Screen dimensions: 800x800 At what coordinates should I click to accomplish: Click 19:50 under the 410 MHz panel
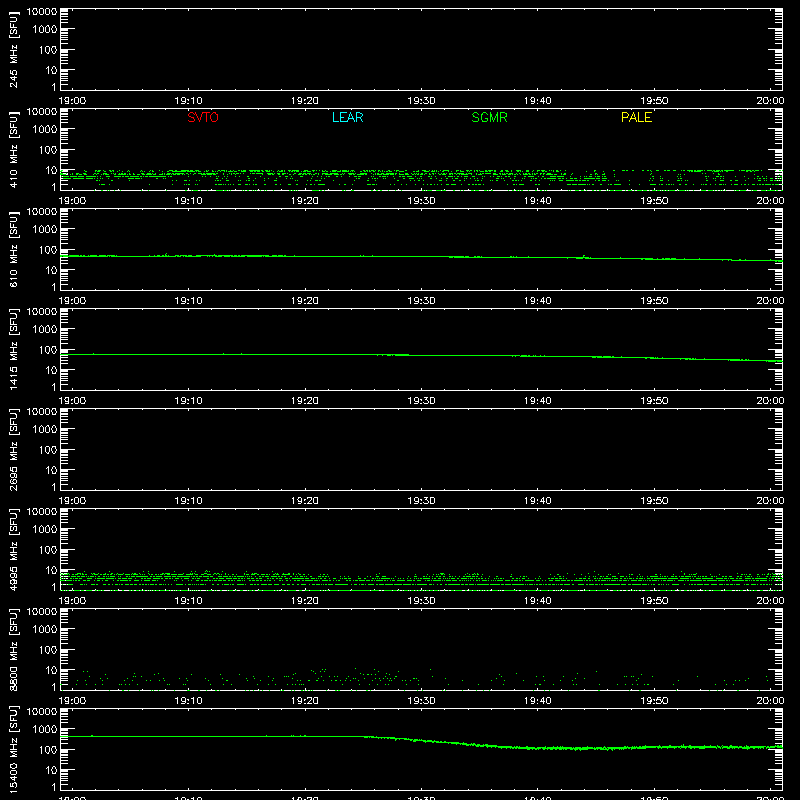point(654,201)
